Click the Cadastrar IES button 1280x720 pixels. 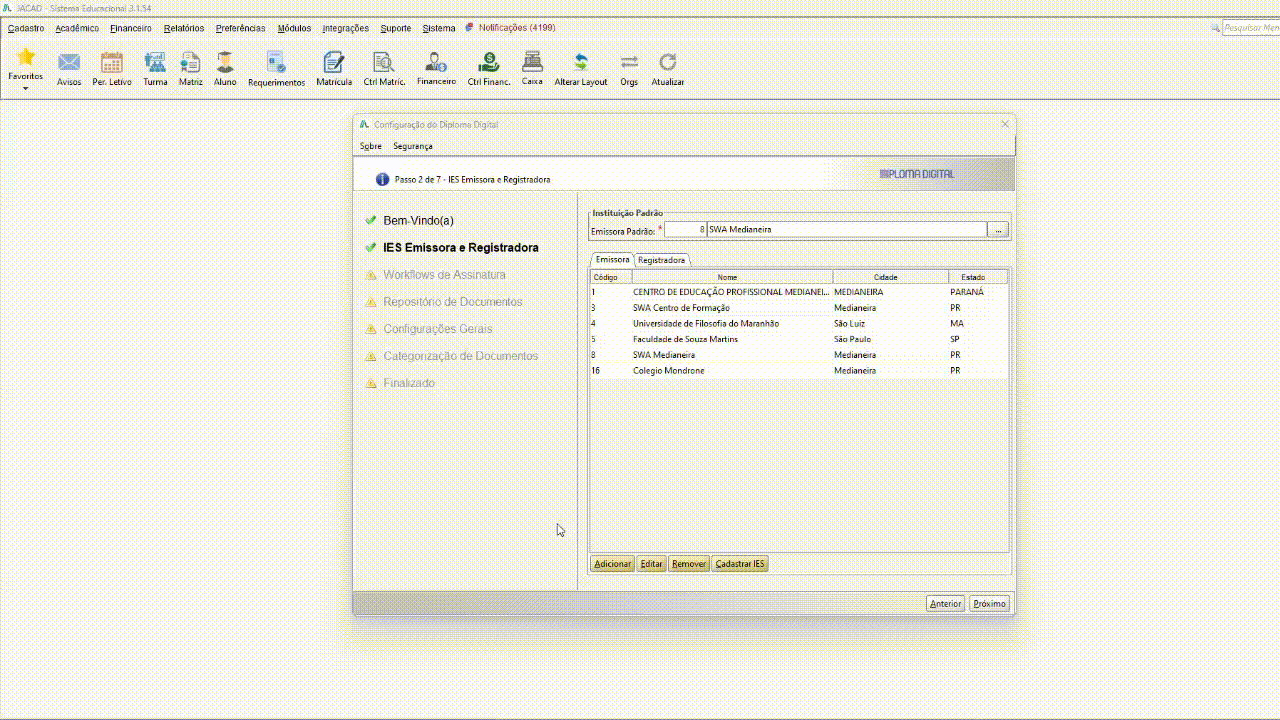[740, 564]
